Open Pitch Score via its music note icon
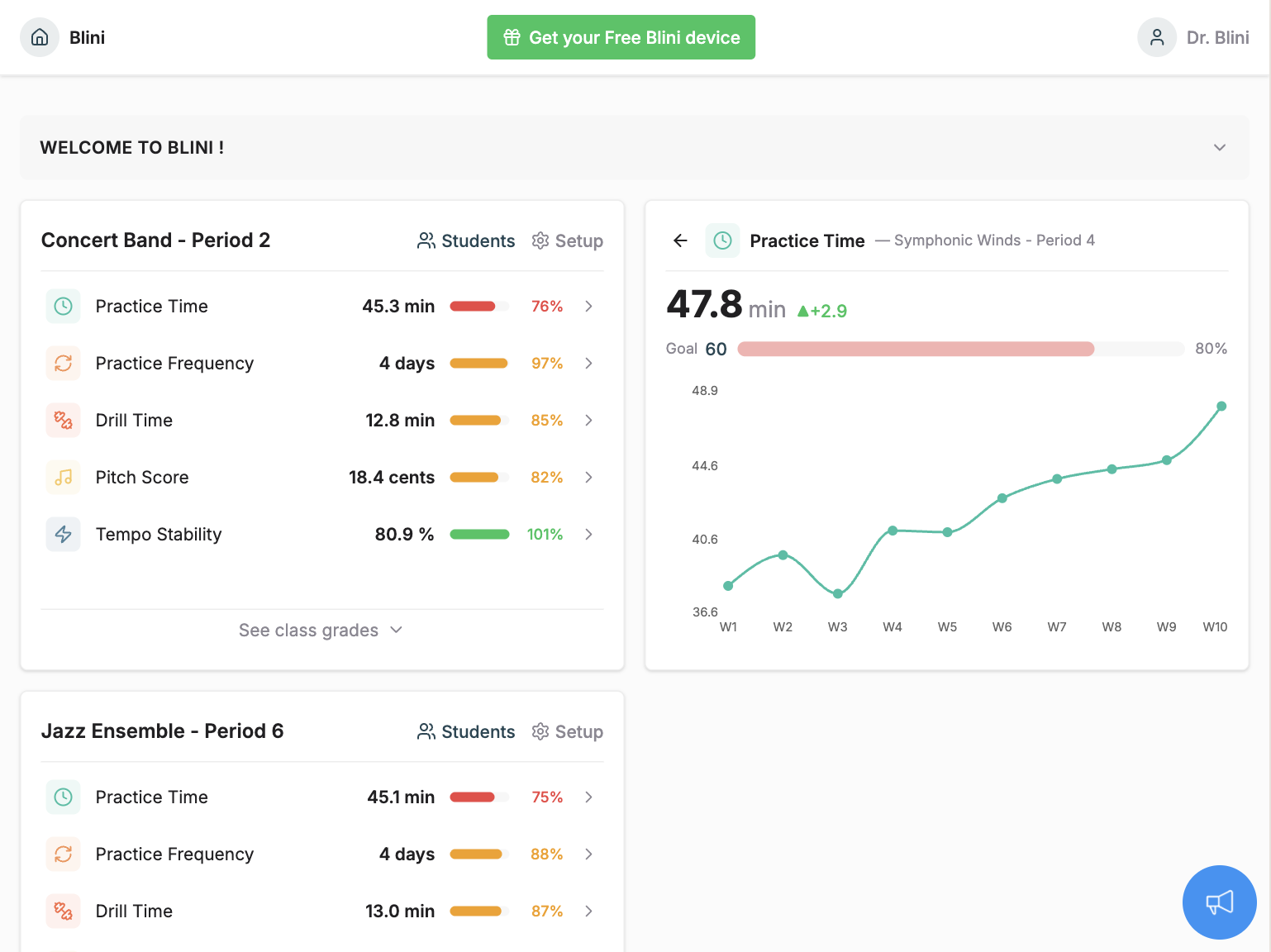 click(x=63, y=477)
